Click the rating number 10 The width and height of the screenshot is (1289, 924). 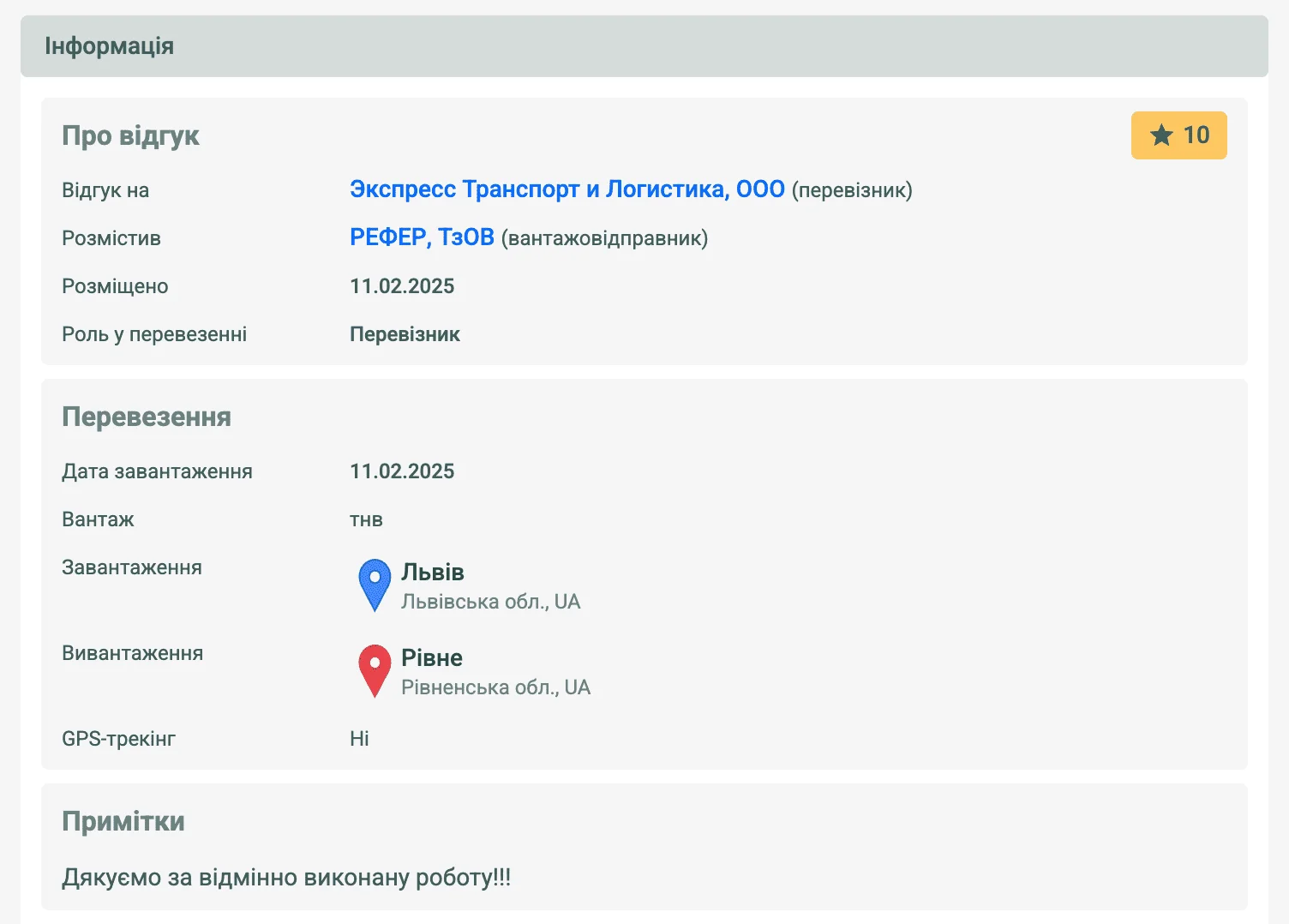click(x=1196, y=135)
